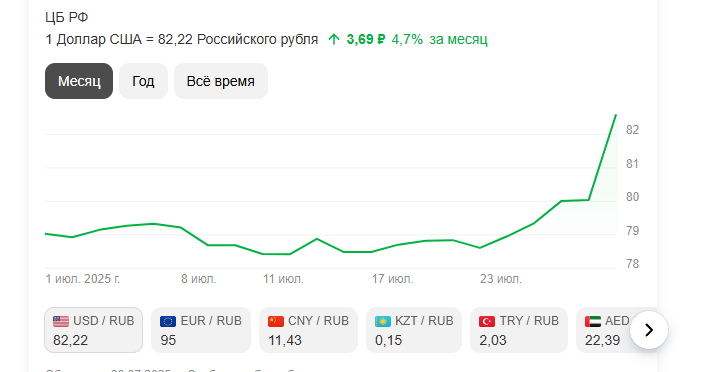Click the US flag icon
The height and width of the screenshot is (372, 728).
click(x=61, y=321)
